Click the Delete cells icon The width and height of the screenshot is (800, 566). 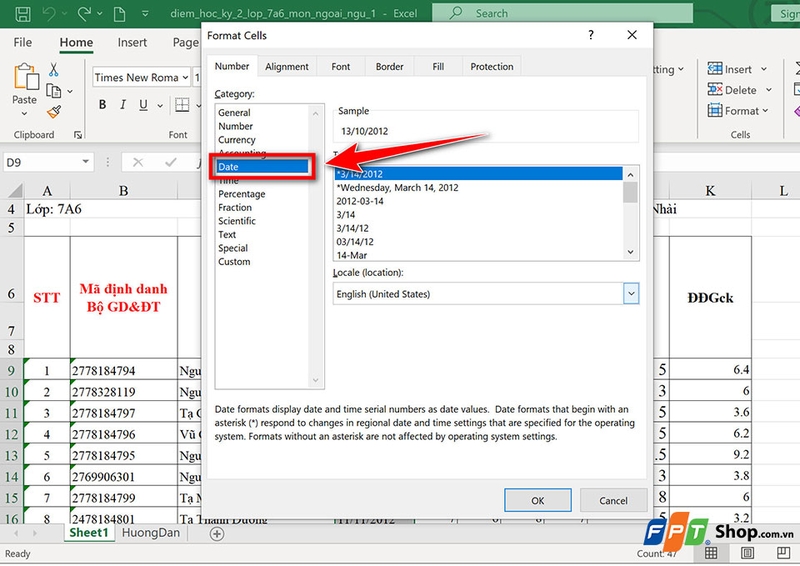tap(715, 89)
